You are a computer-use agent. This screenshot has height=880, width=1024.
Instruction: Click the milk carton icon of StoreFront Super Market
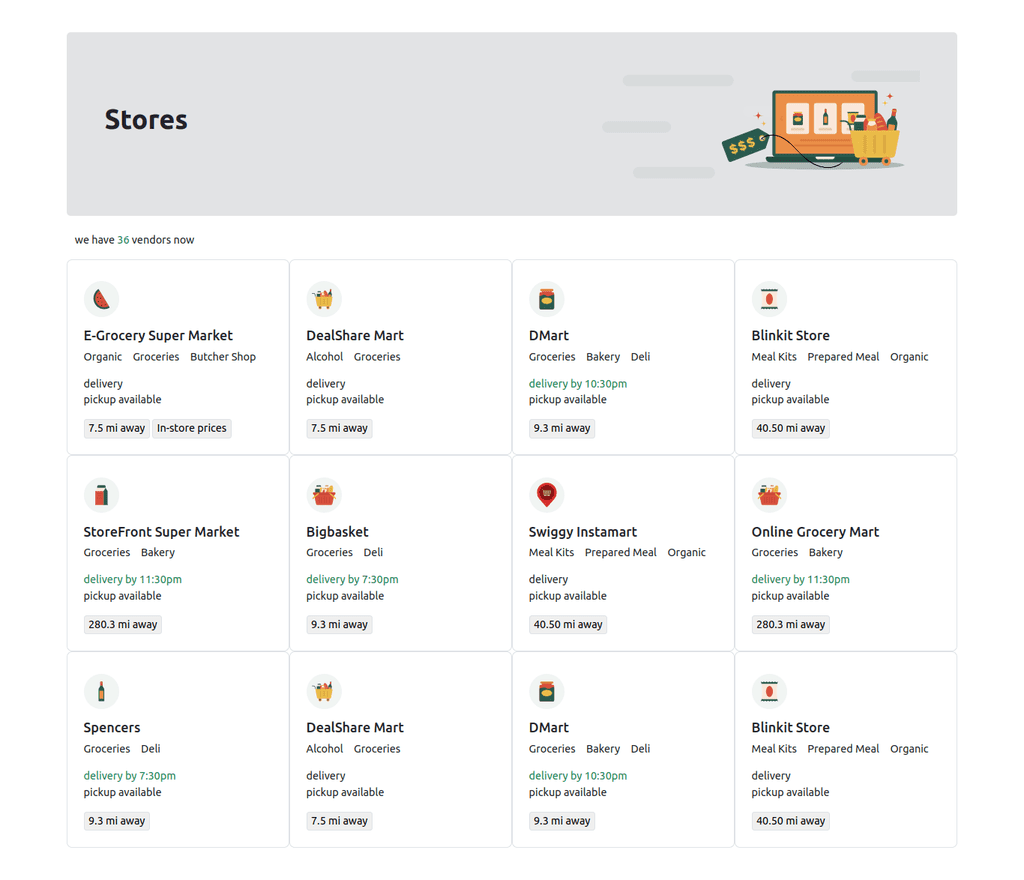click(101, 495)
